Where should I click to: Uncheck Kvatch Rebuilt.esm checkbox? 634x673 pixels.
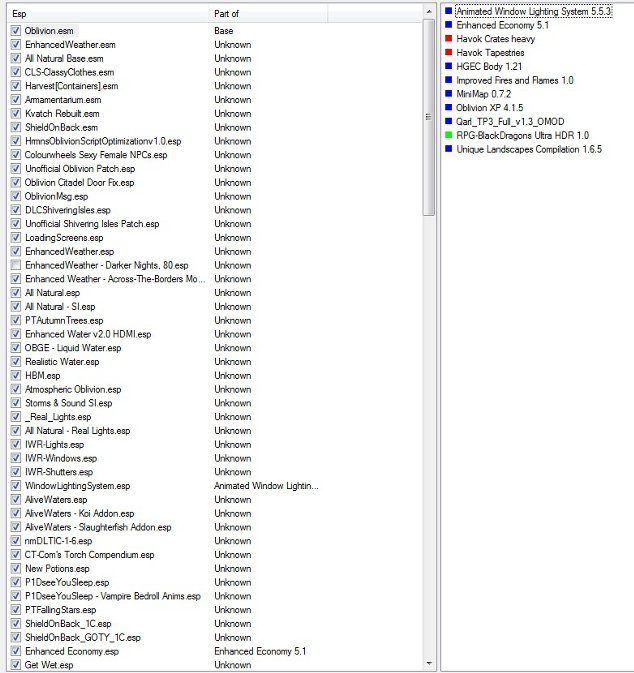(16, 113)
